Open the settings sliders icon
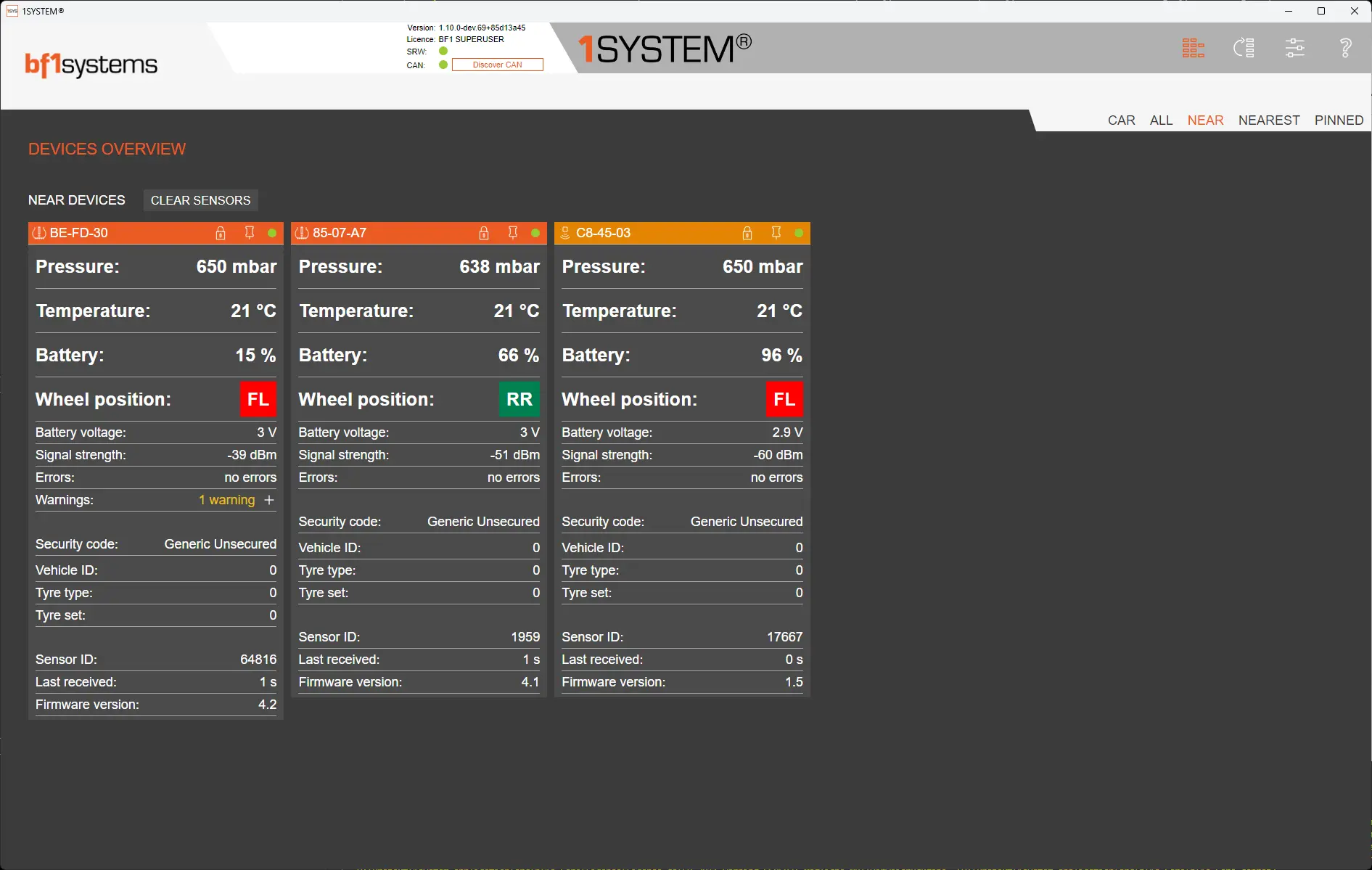 (x=1294, y=48)
